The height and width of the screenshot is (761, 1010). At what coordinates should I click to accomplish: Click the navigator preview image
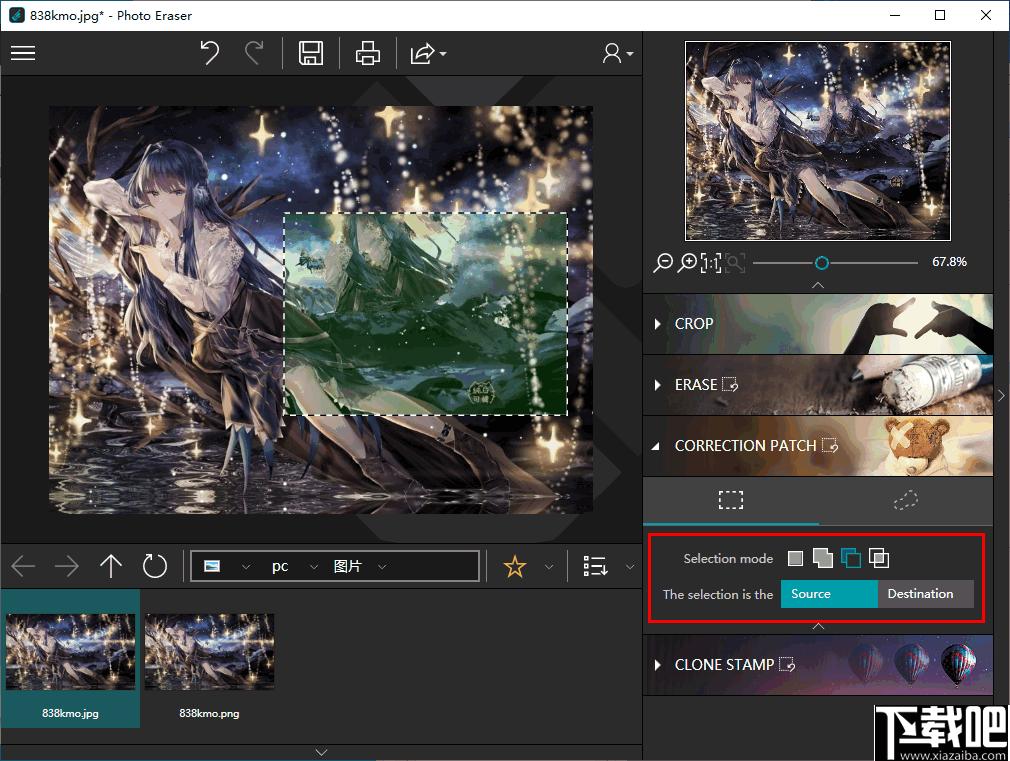[817, 140]
